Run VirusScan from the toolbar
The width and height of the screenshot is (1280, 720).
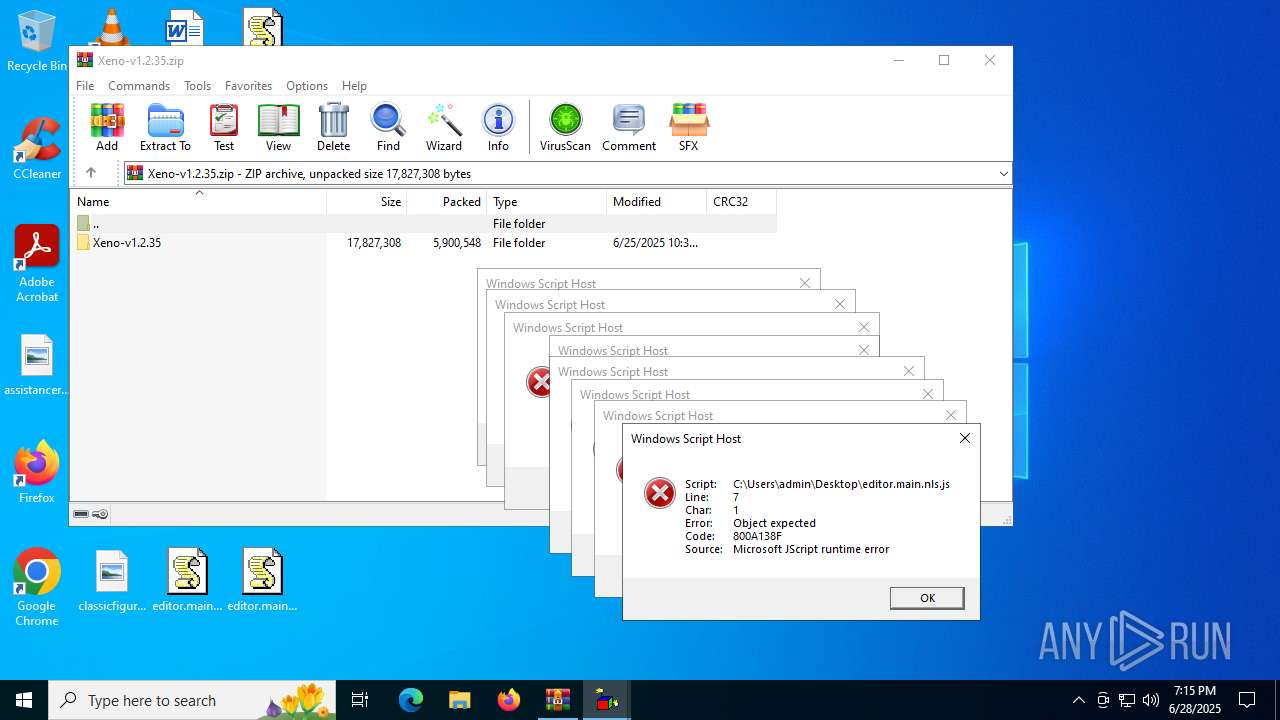(x=565, y=127)
